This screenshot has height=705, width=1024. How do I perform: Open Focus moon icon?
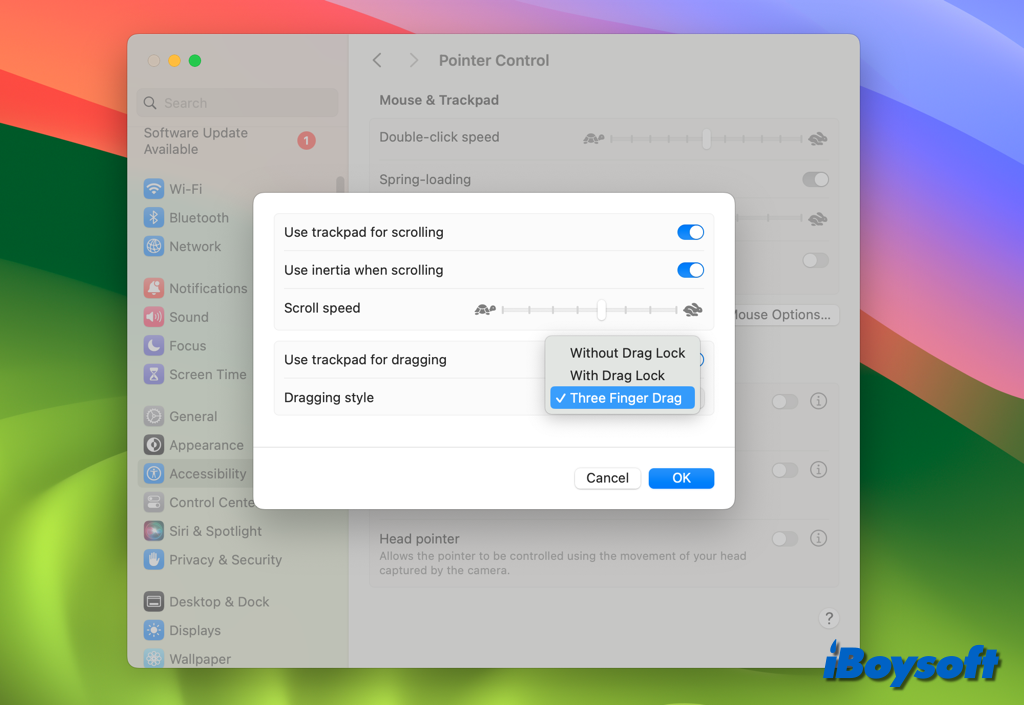(153, 345)
